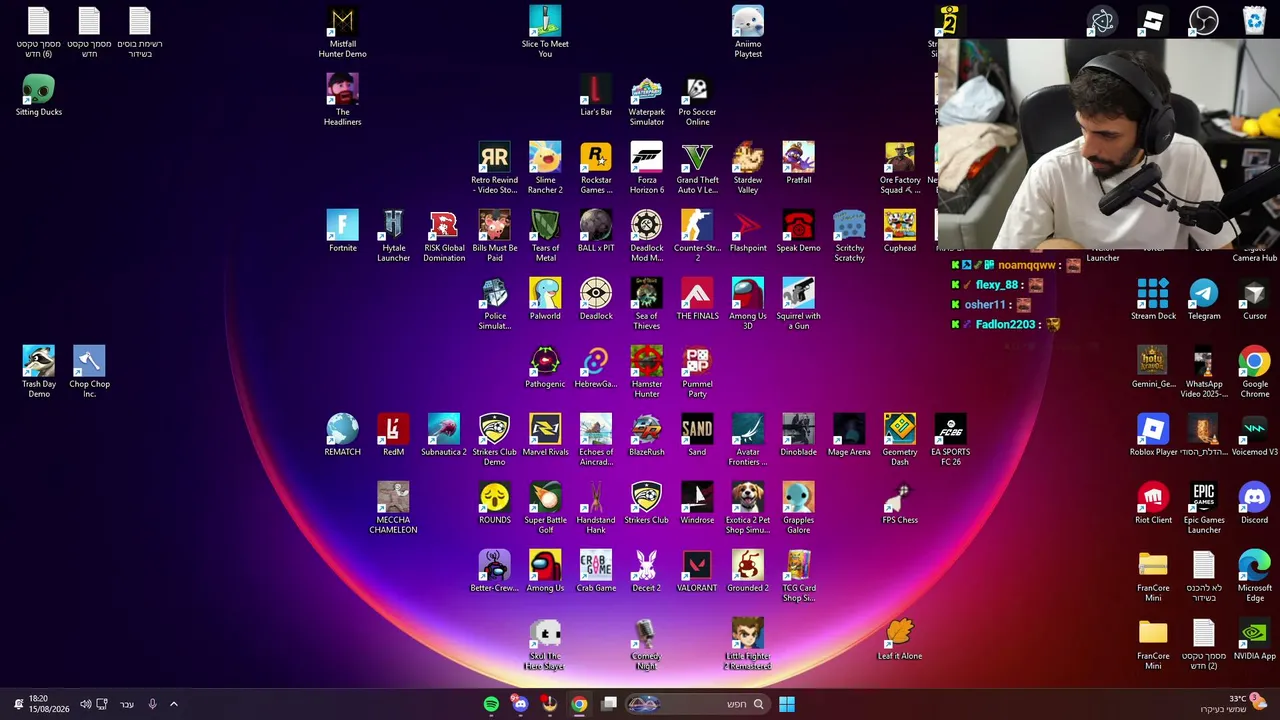Viewport: 1280px width, 720px height.
Task: Open Bills Must Be Paid
Action: point(494,236)
